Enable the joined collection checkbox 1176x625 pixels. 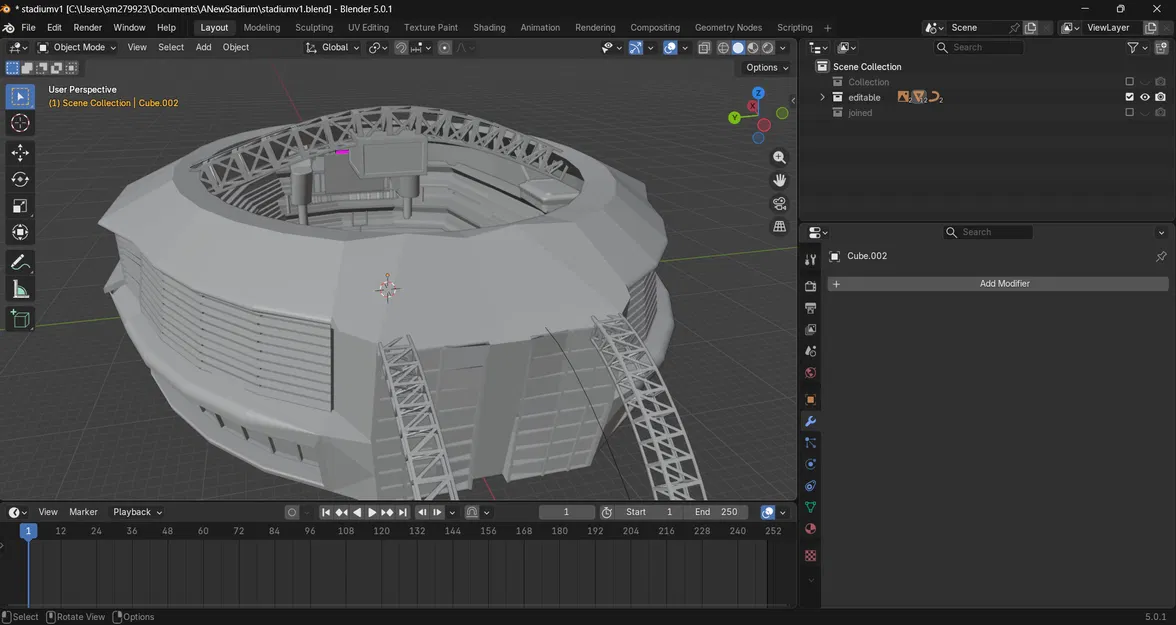[1130, 113]
